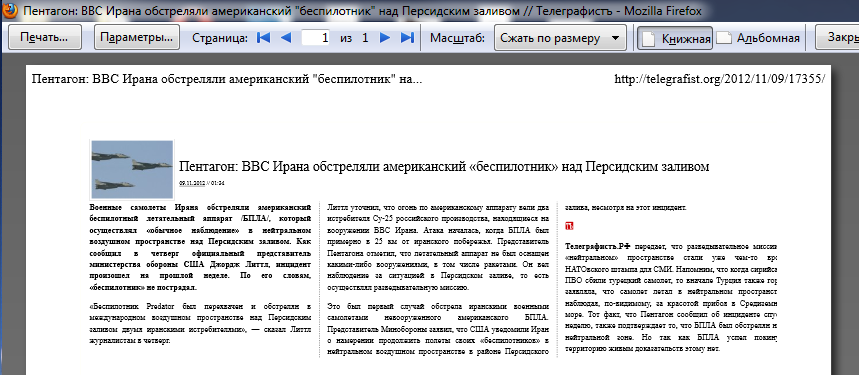859x375 pixels.
Task: Click the article date 09.11.2012
Action: click(192, 183)
